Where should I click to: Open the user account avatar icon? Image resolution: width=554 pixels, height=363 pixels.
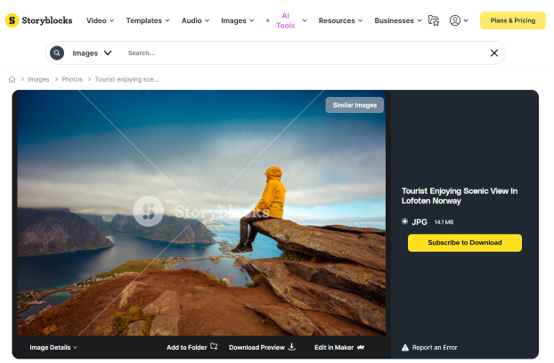coord(455,20)
